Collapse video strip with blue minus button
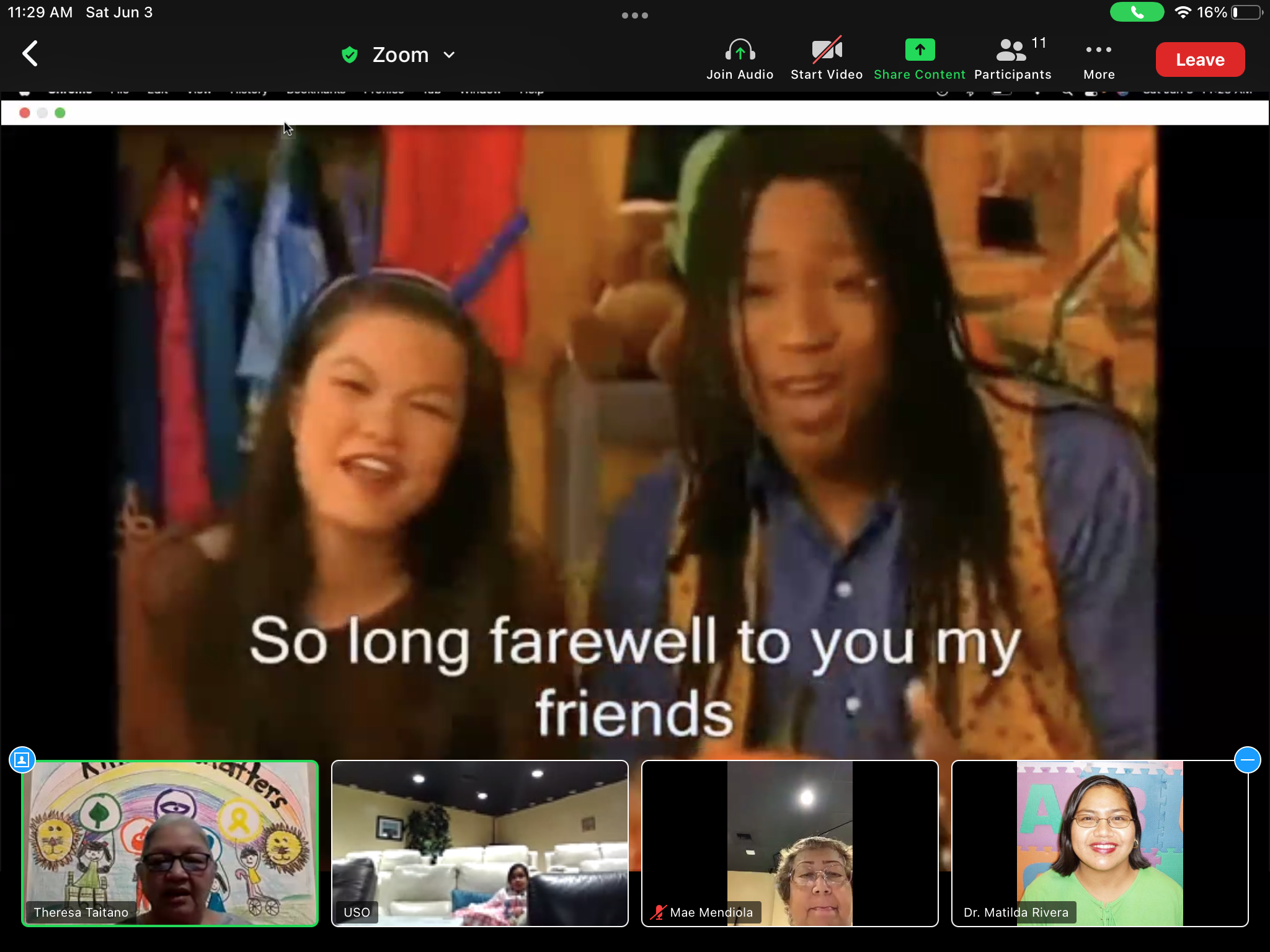The image size is (1270, 952). point(1248,760)
